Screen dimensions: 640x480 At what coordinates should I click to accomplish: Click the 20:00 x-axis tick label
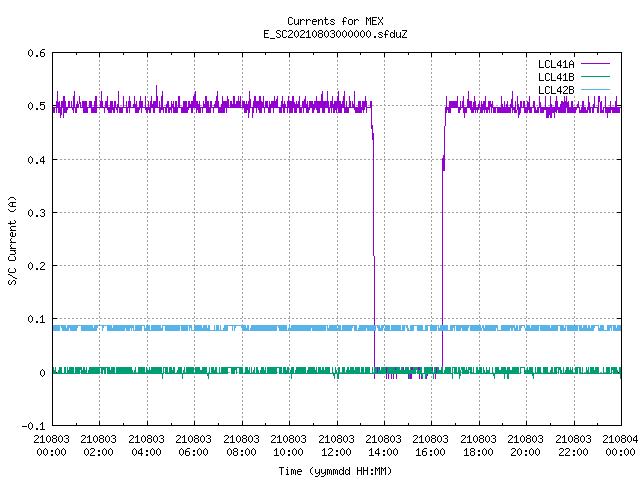click(525, 452)
